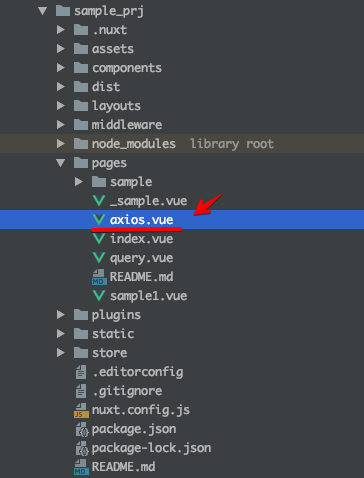The image size is (364, 478).
Task: Click the JS file icon for nuxt.config.js
Action: 81,410
